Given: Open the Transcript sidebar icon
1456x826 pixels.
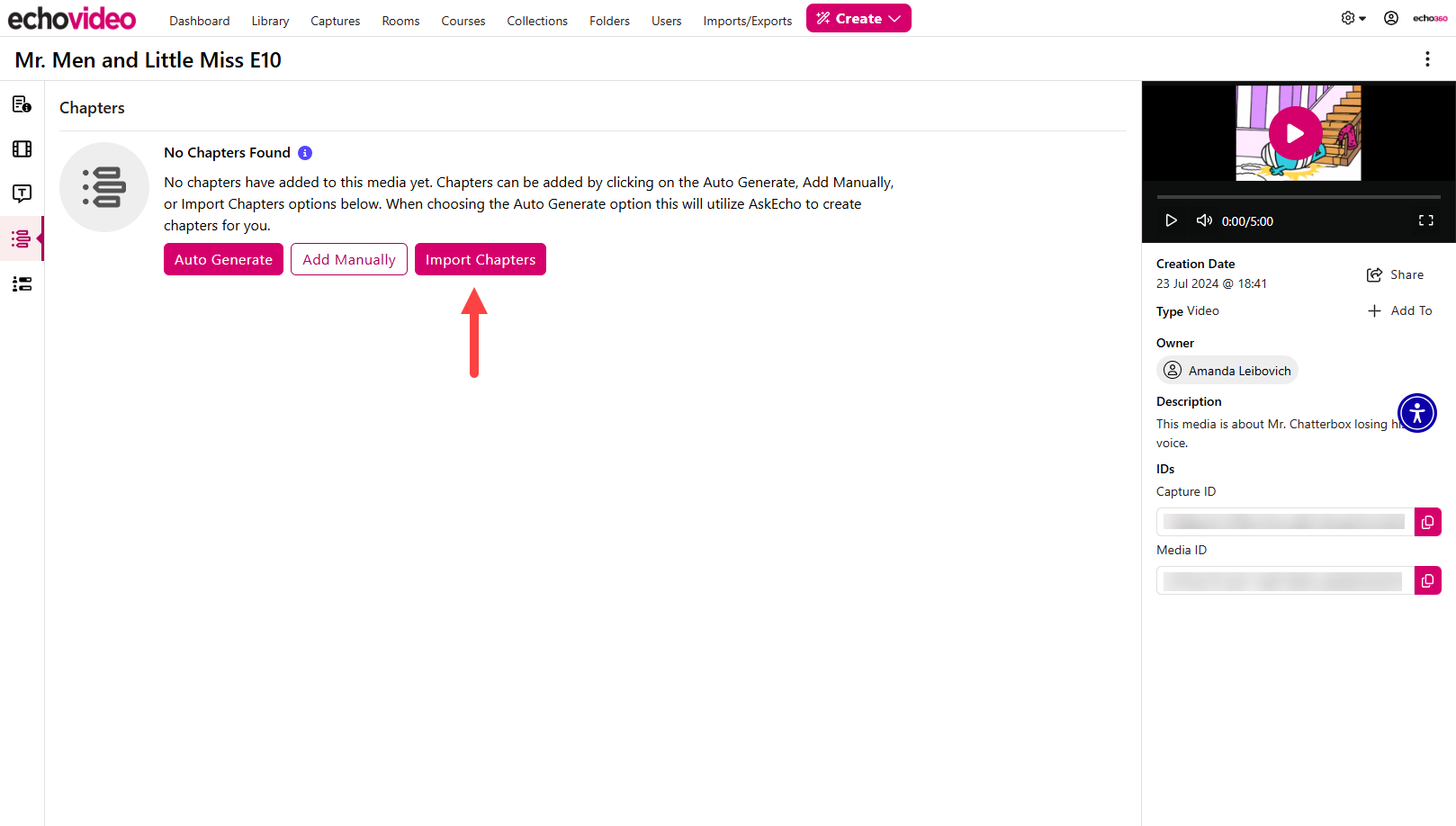Looking at the screenshot, I should click(x=22, y=193).
